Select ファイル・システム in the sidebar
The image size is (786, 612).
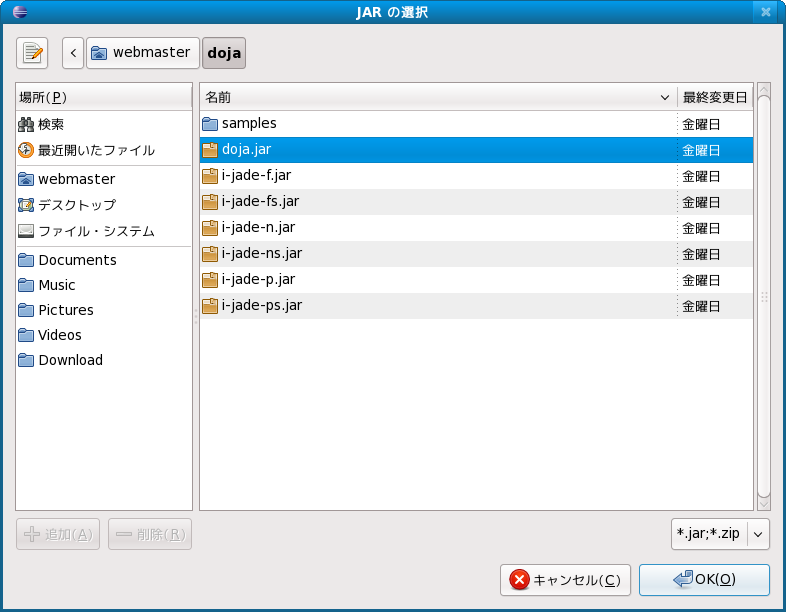pos(96,231)
